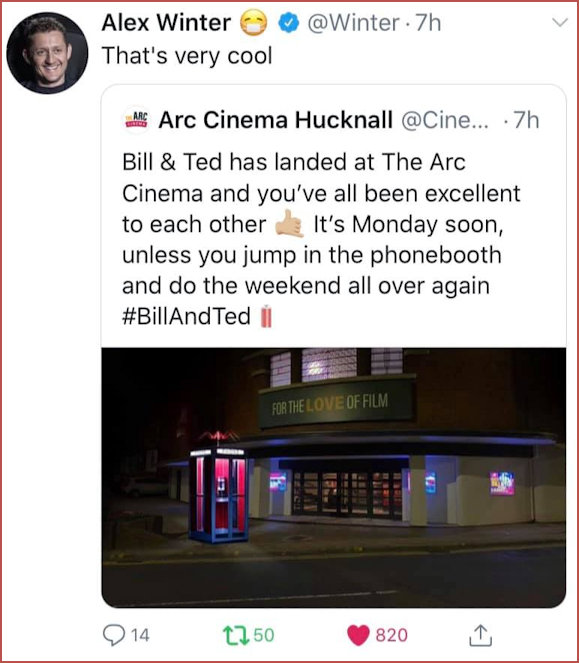Click the 50 retweets count

click(x=264, y=636)
